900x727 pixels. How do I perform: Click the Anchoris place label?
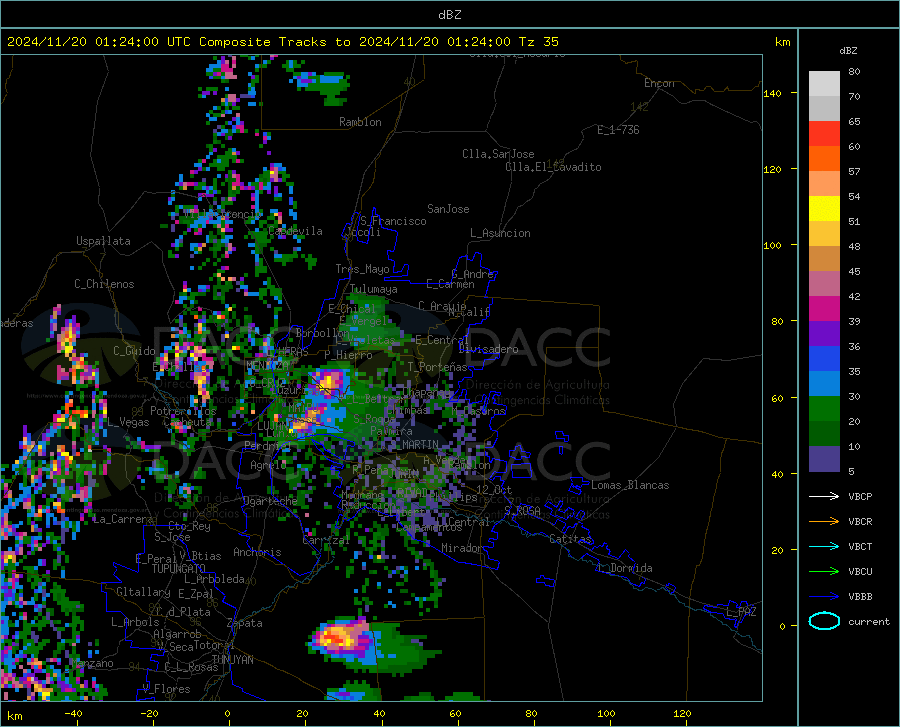click(x=257, y=553)
